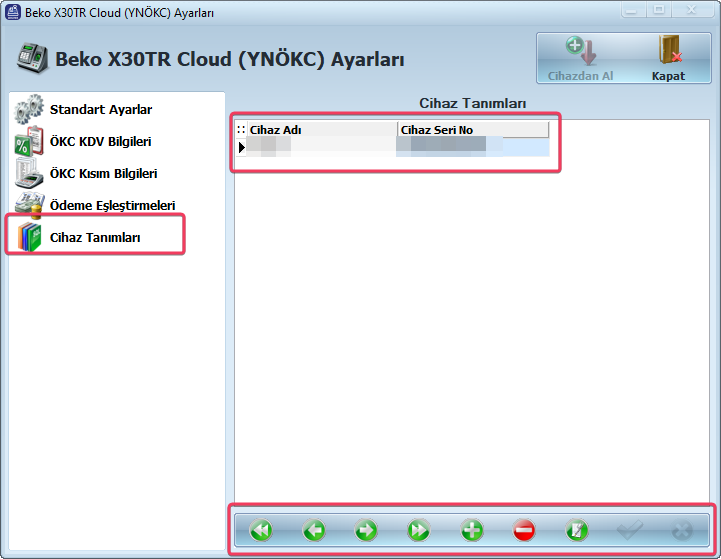
Task: Select ÖKC KDV Bilgileri in sidebar
Action: 100,142
